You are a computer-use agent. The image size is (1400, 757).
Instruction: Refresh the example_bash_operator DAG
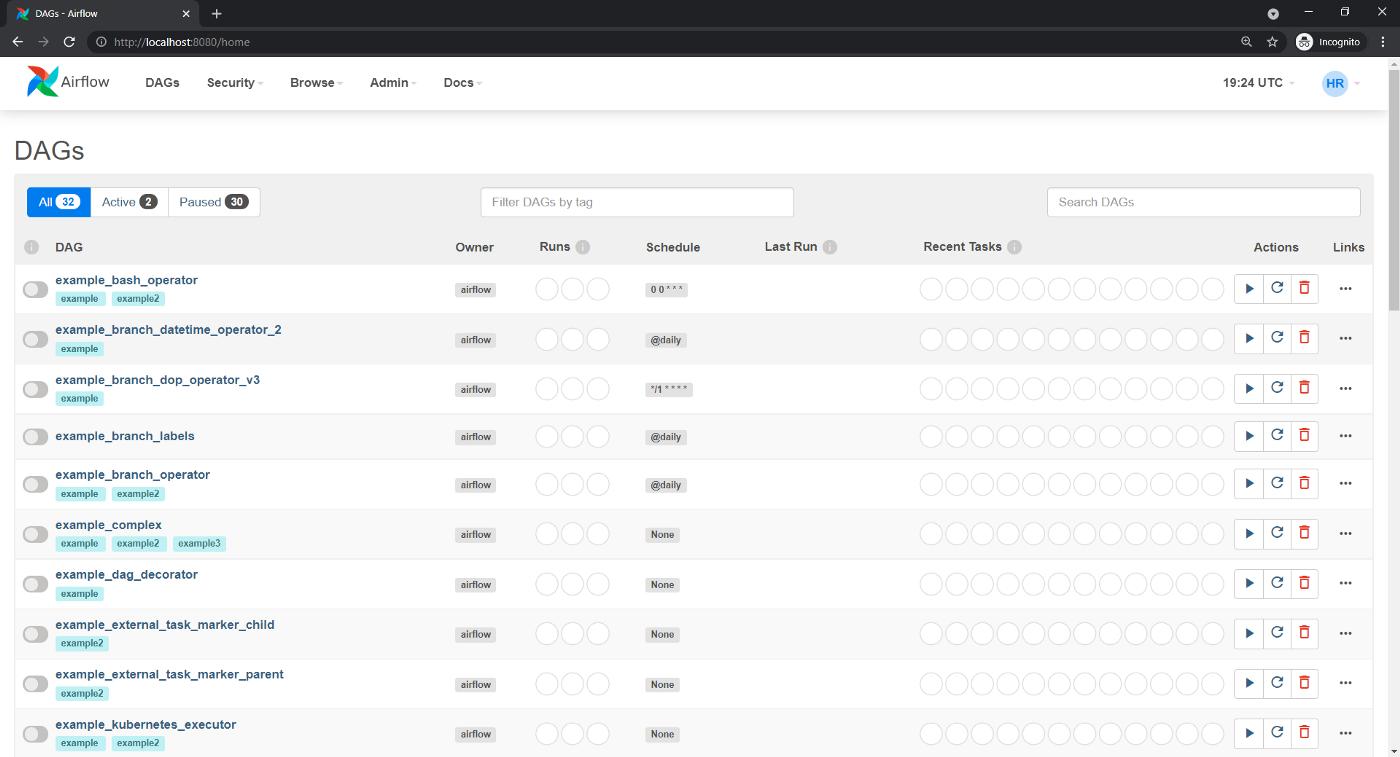click(x=1277, y=289)
